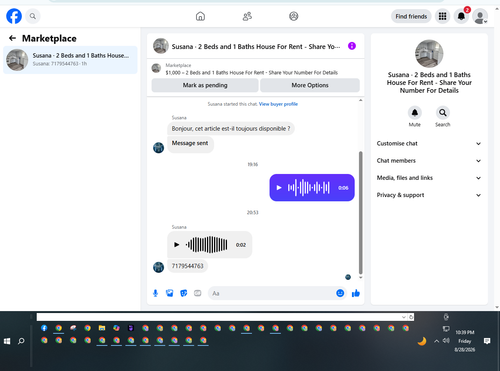Click the Bonjour message bubble
This screenshot has width=500, height=371.
click(231, 129)
